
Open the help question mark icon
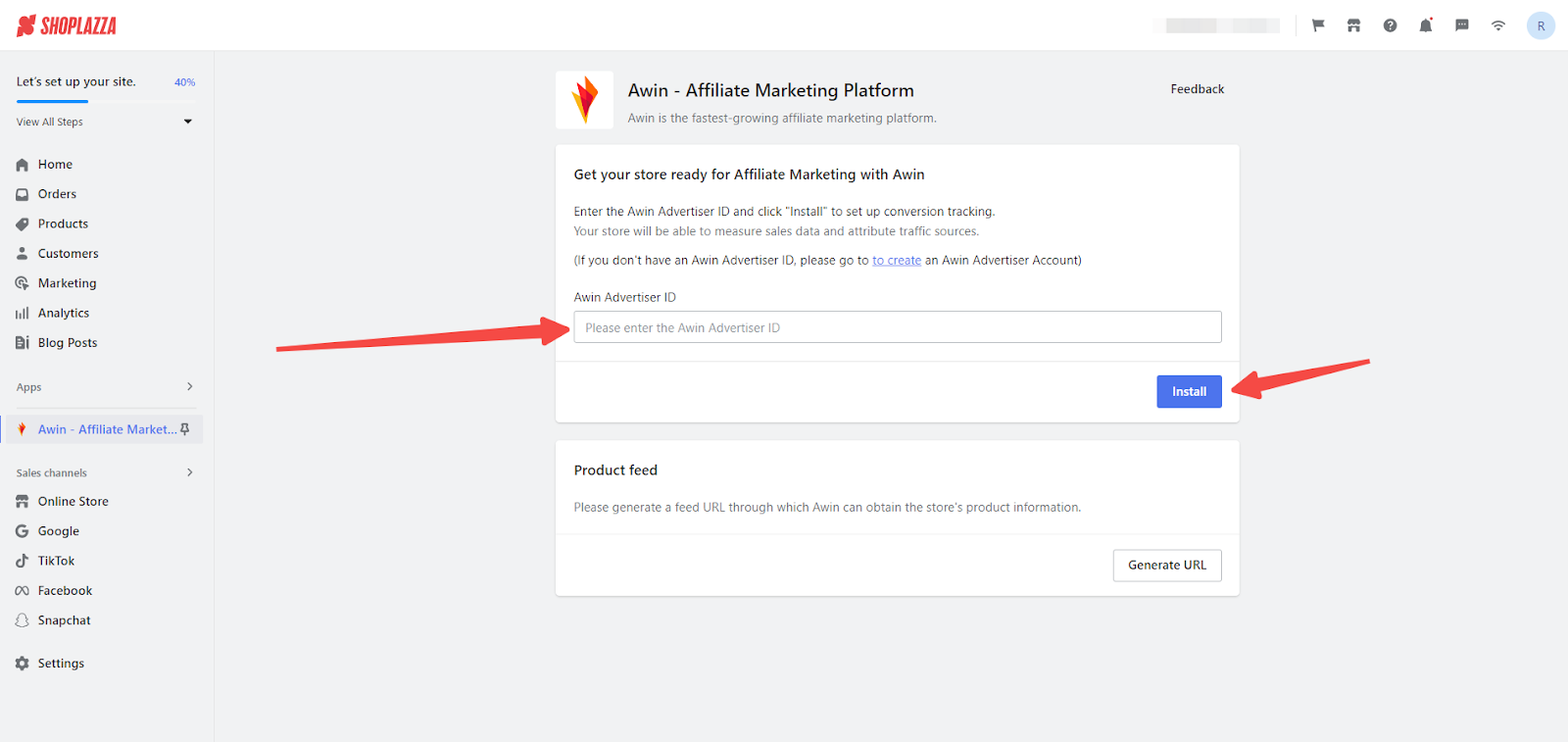[1390, 25]
